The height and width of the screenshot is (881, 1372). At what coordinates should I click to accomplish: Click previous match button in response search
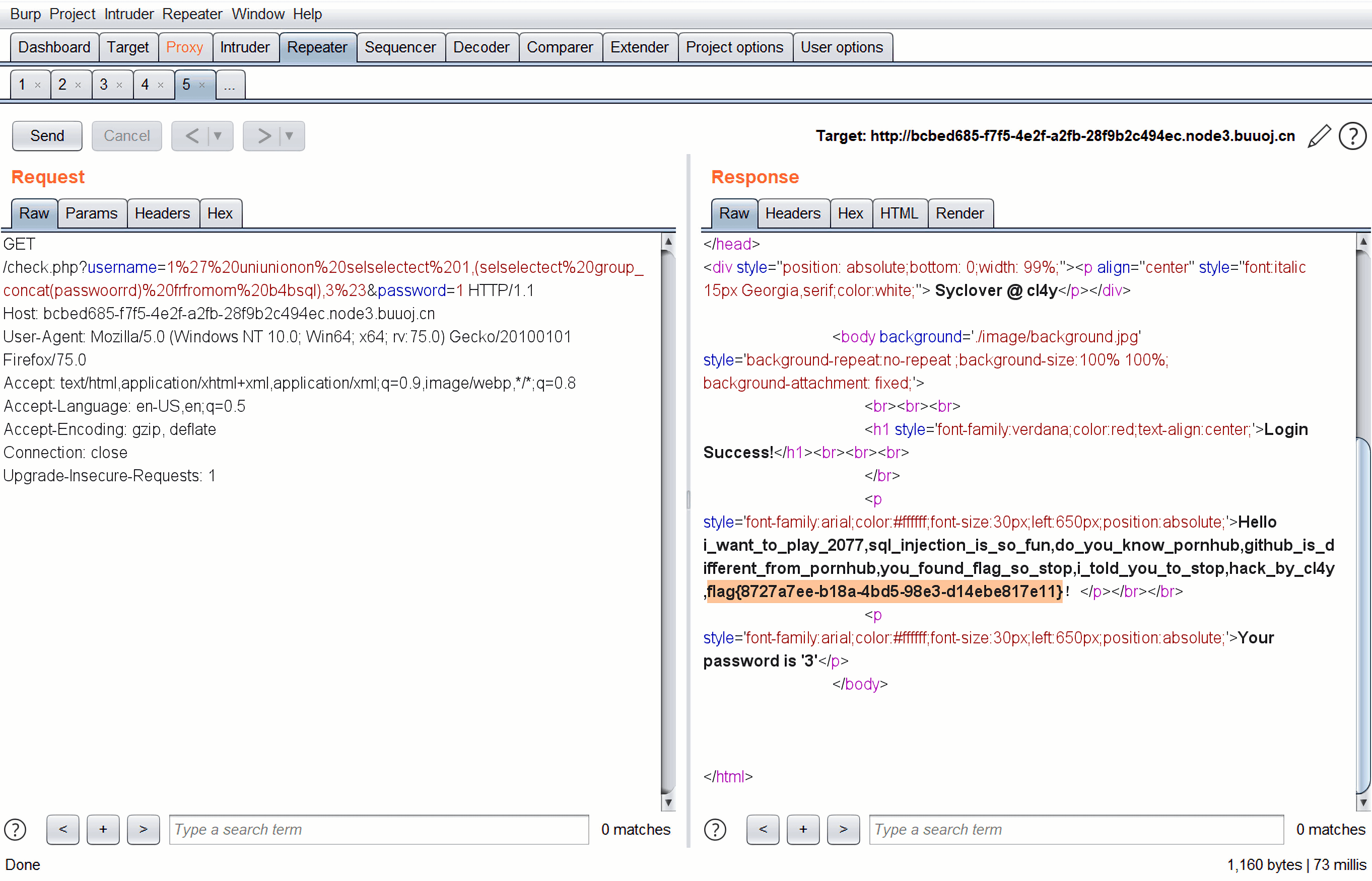pyautogui.click(x=763, y=829)
